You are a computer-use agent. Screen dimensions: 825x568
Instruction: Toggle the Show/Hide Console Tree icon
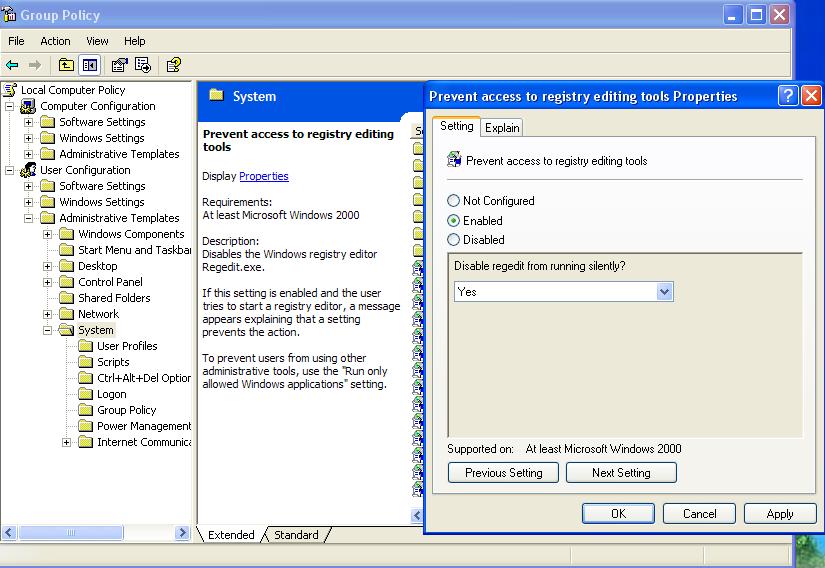[x=90, y=65]
